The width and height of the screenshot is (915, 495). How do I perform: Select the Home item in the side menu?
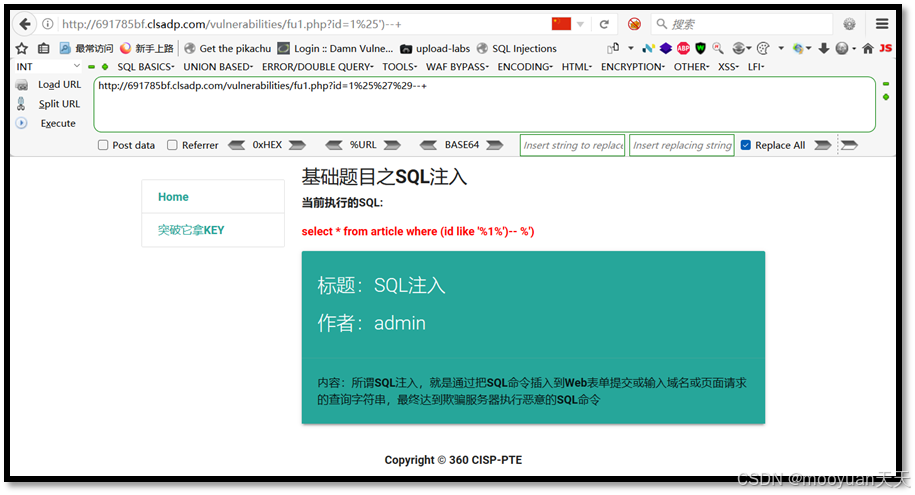(x=213, y=197)
